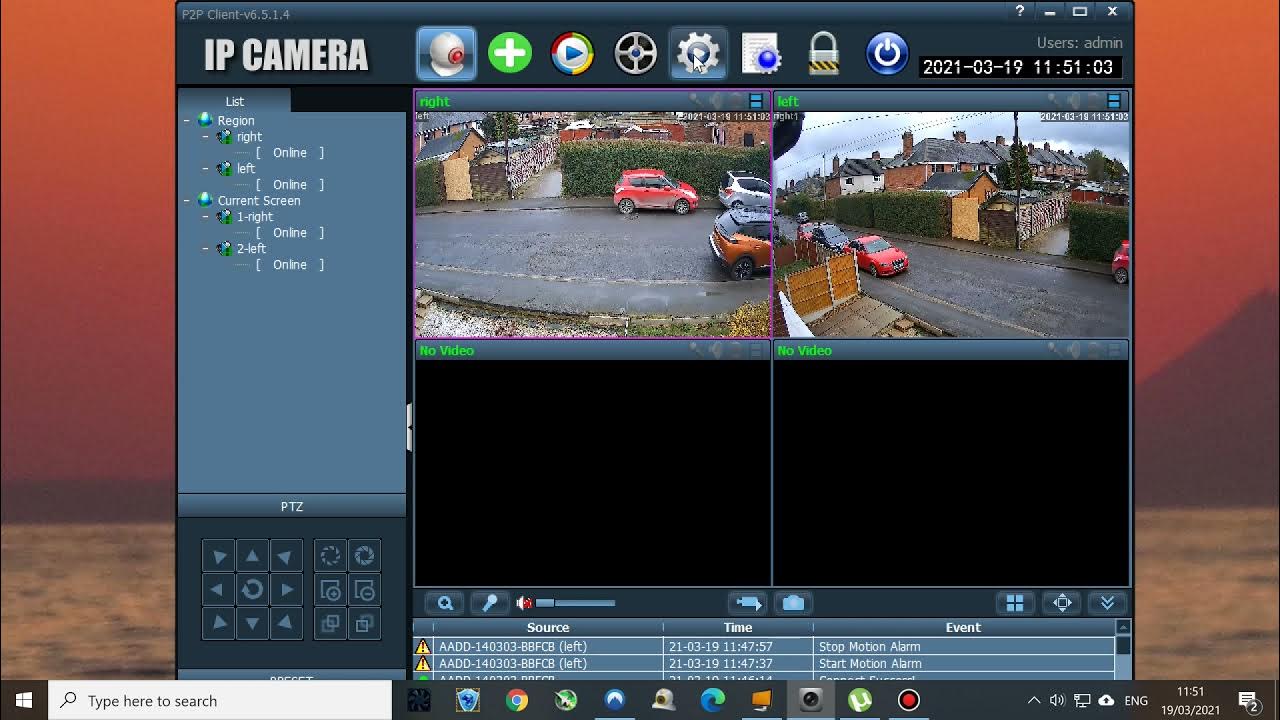1280x720 pixels.
Task: Click PTZ center auto-rotate button
Action: (x=252, y=590)
